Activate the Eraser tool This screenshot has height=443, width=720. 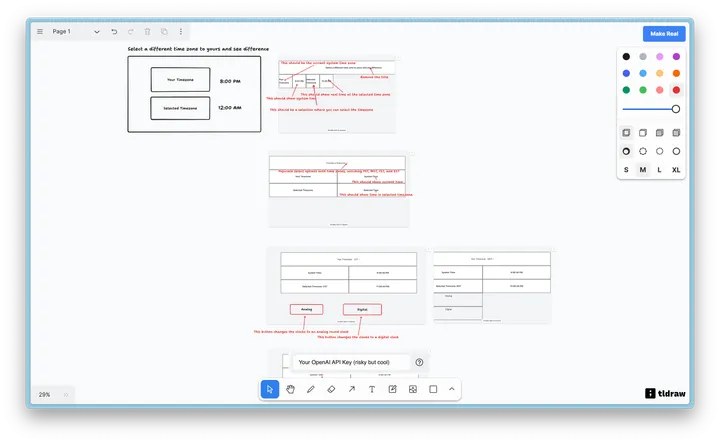coord(331,389)
